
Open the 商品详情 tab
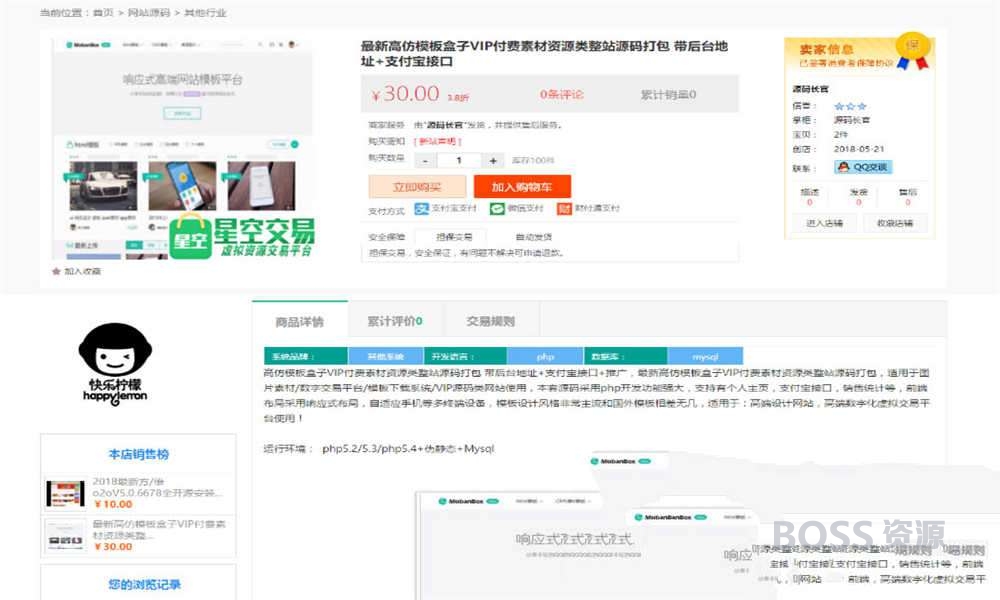coord(300,321)
